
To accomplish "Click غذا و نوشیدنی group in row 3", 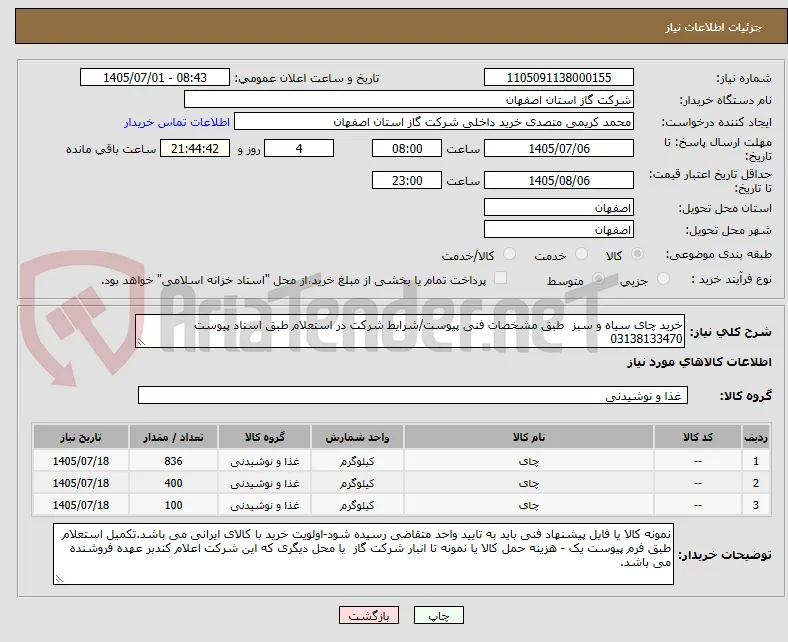I will tap(265, 506).
